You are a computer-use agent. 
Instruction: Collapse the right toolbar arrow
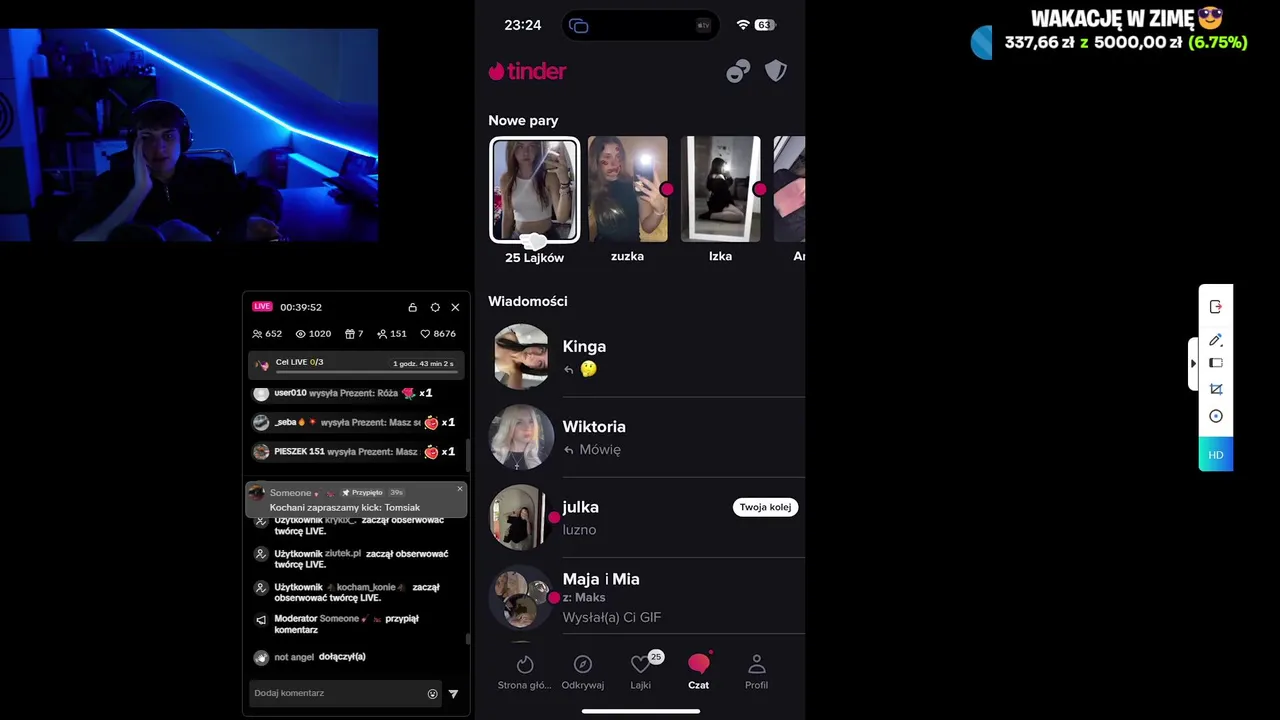tap(1193, 363)
